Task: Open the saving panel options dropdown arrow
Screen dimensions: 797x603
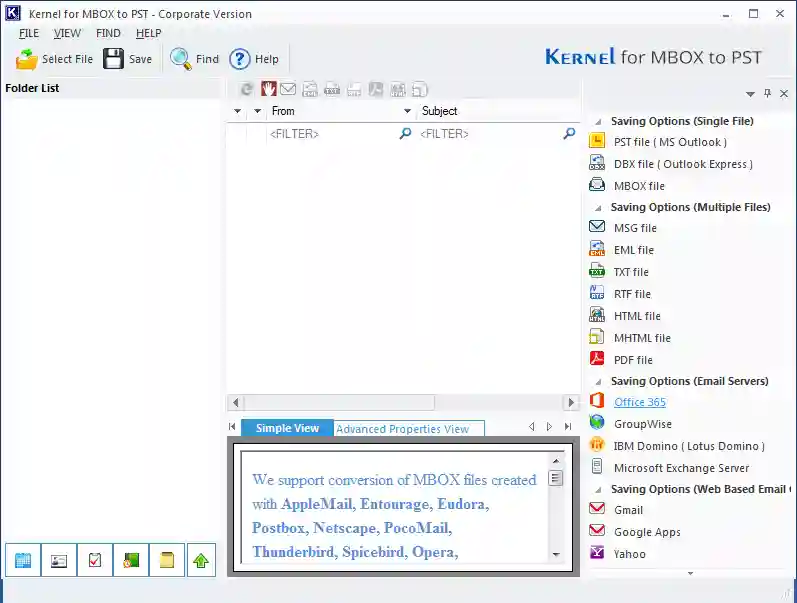Action: 750,94
